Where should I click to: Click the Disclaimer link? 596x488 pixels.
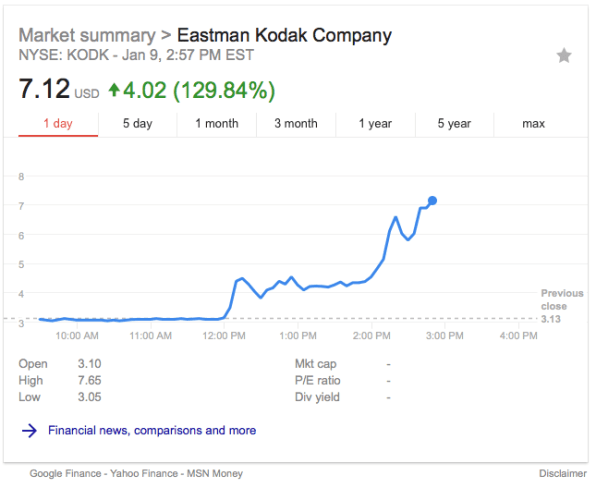[563, 474]
